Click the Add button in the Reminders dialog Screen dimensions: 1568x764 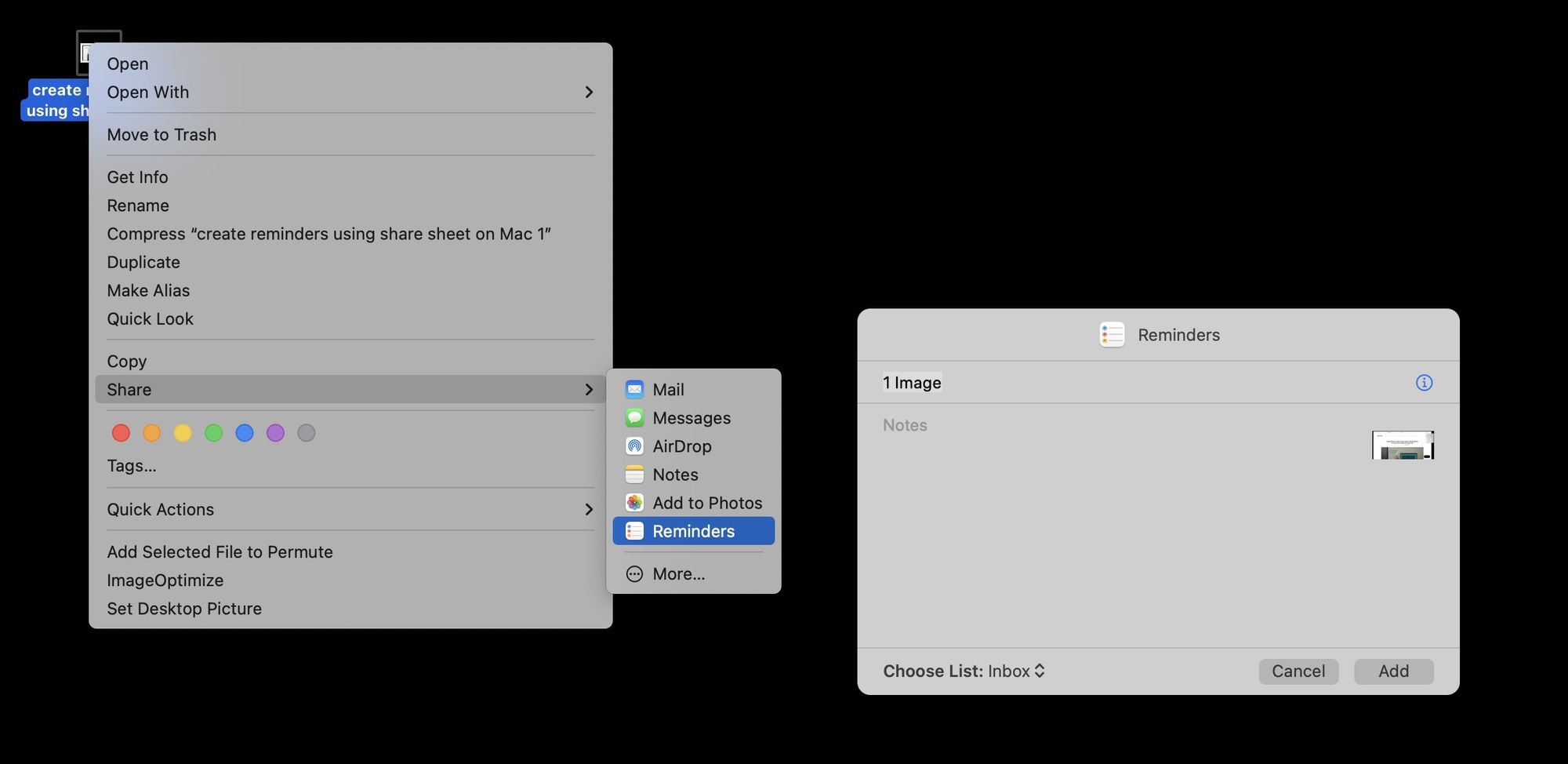(x=1393, y=671)
